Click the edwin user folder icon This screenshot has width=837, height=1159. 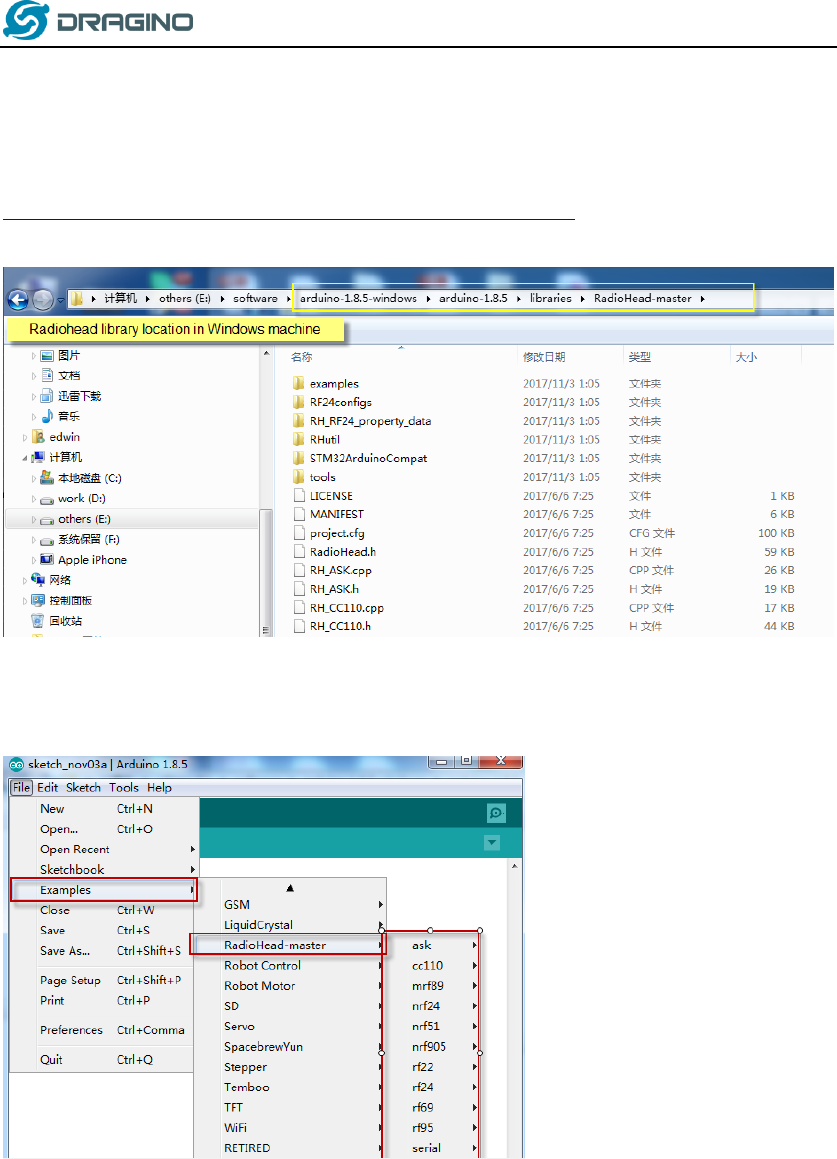click(38, 437)
